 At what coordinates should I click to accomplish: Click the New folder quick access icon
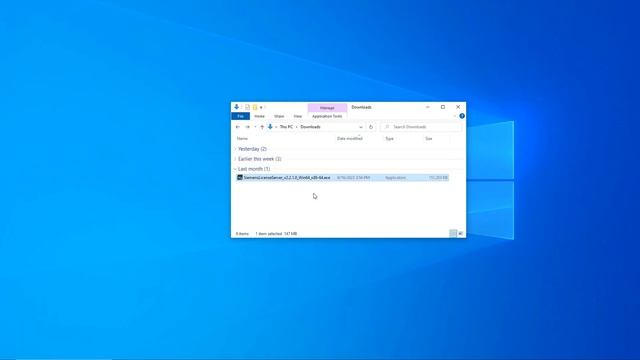click(255, 107)
